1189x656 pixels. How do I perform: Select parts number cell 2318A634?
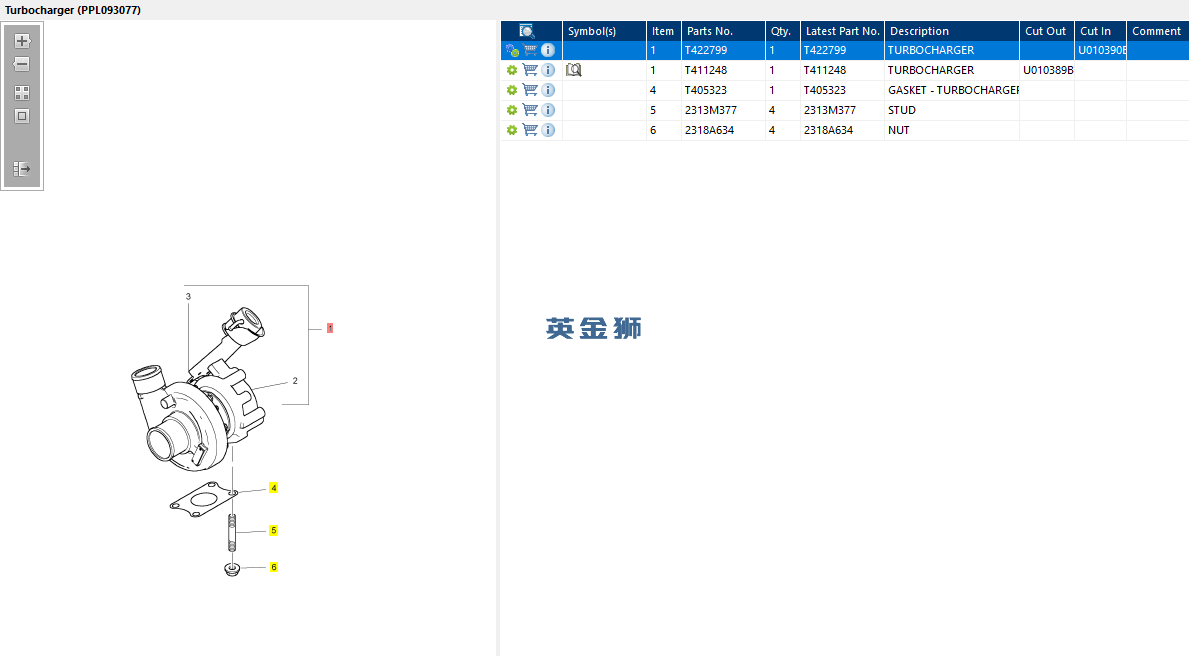723,130
